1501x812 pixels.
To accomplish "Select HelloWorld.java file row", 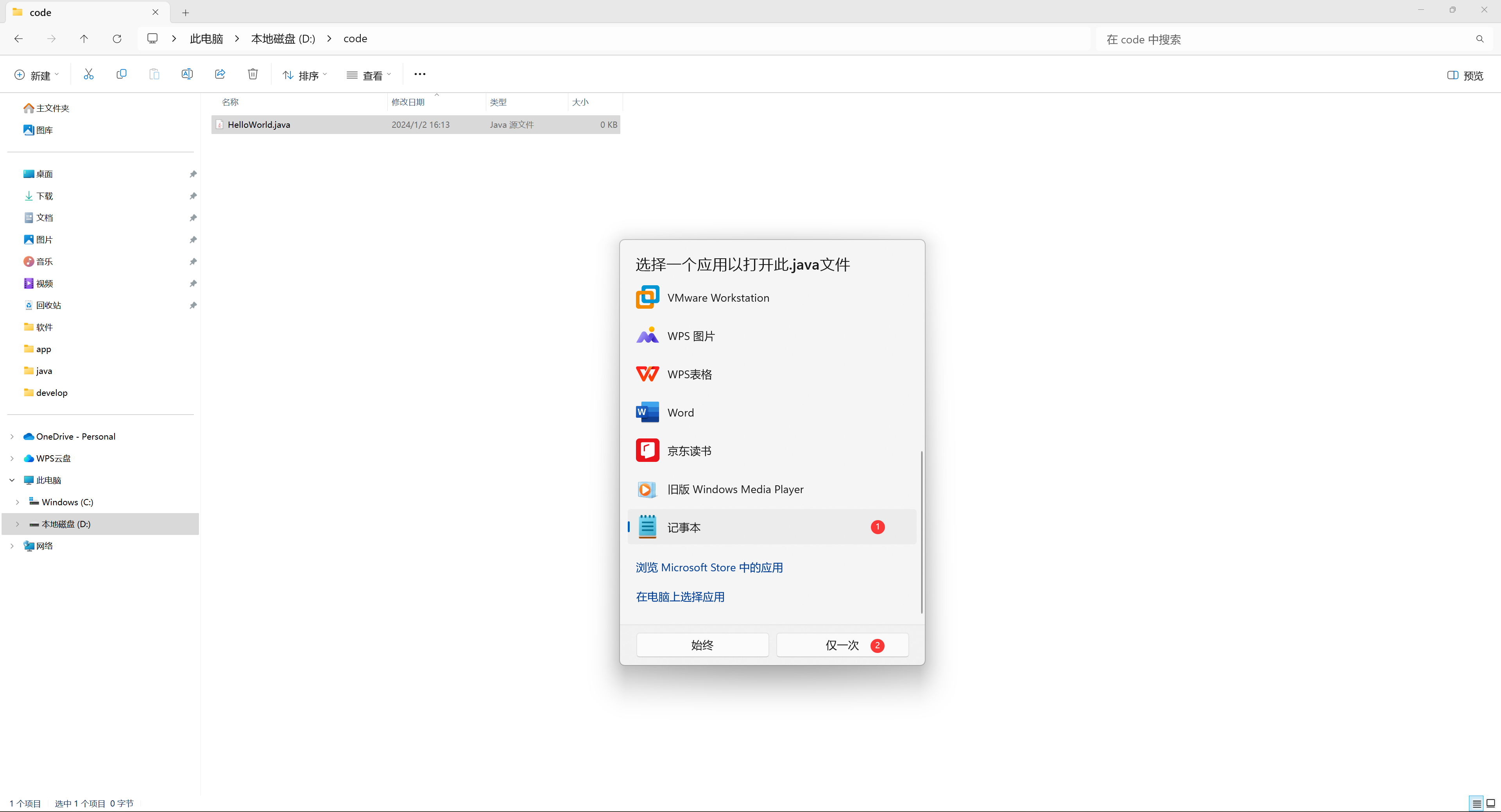I will coord(416,125).
